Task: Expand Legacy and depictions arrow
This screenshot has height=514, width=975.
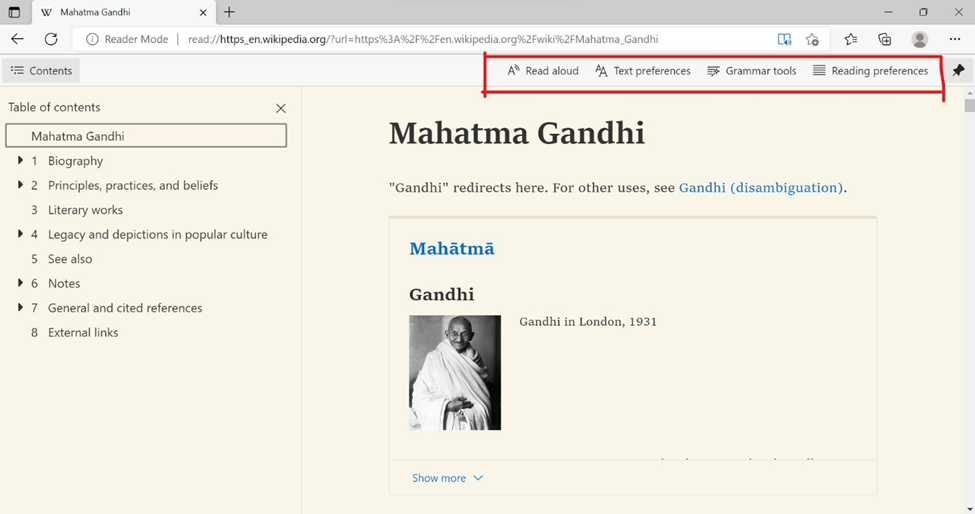Action: [20, 234]
